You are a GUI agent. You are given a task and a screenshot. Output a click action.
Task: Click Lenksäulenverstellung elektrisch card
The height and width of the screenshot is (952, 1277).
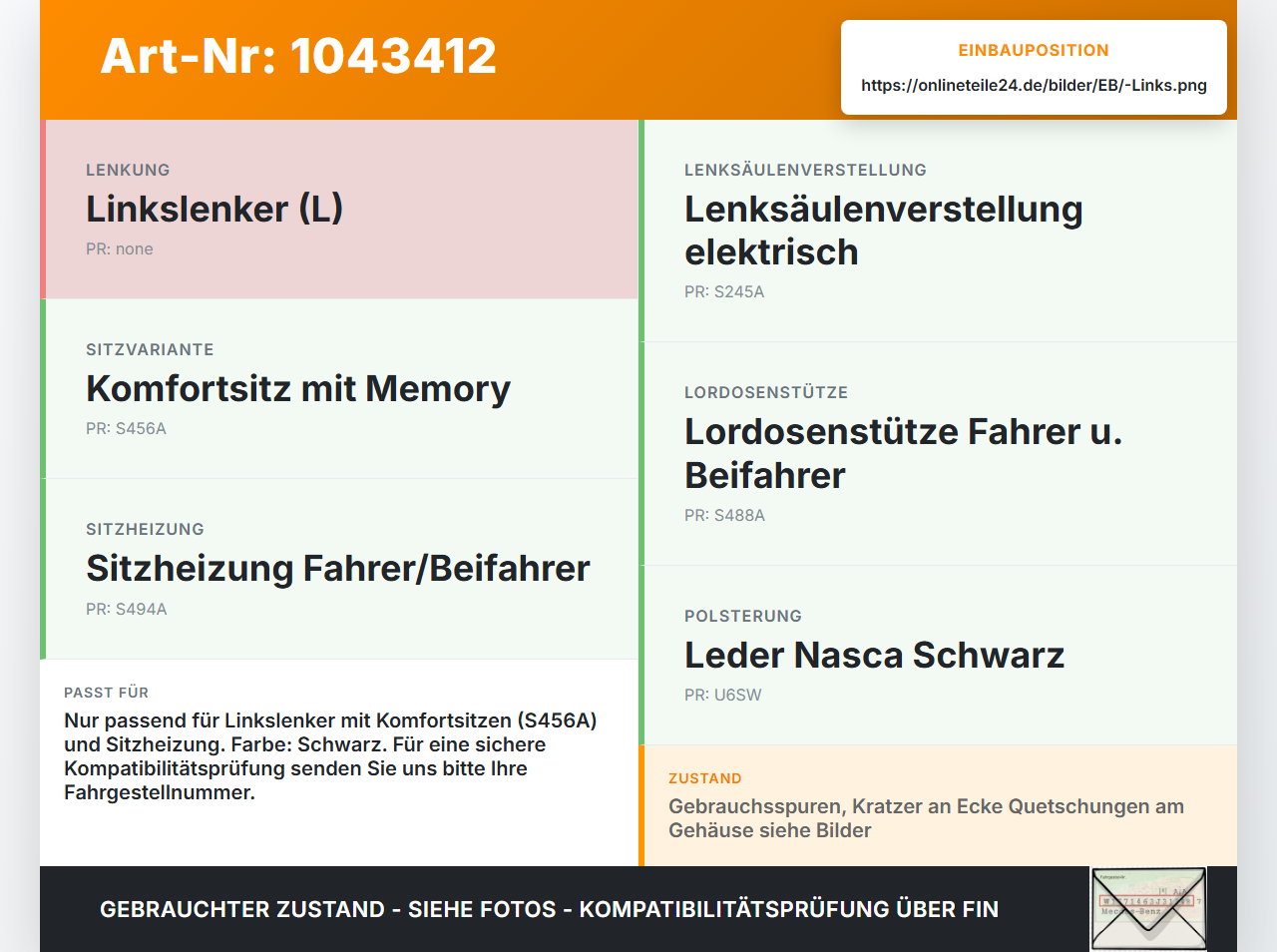(938, 231)
